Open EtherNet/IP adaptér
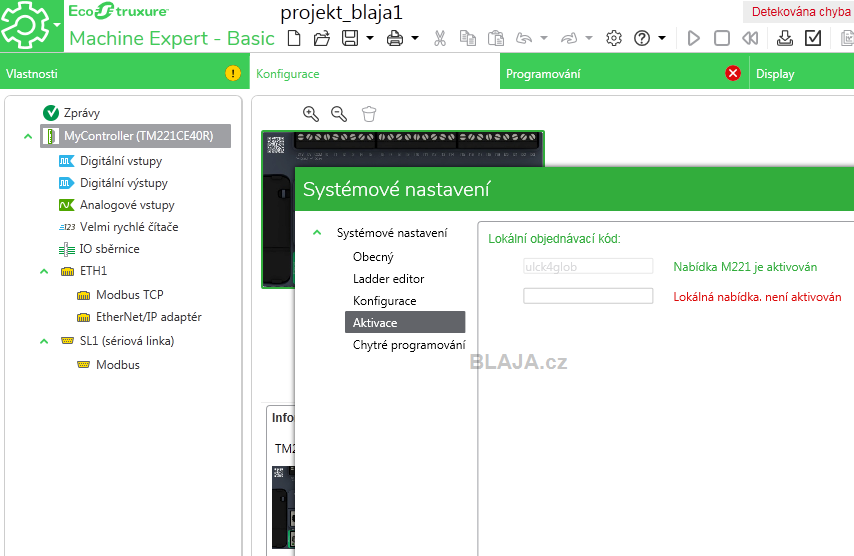The image size is (854, 556). coord(149,317)
